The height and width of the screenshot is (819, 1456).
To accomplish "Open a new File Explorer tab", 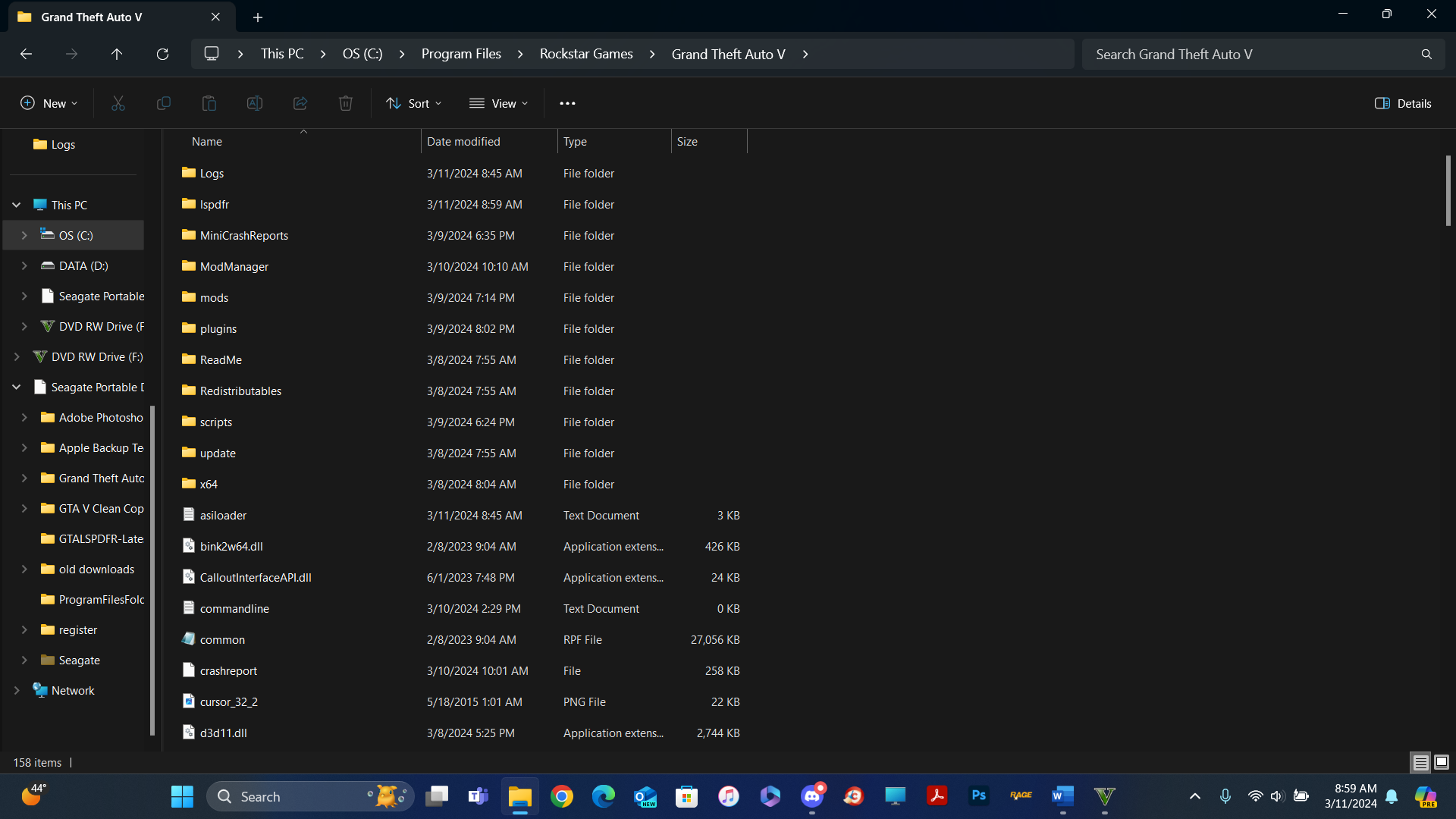I will coord(258,17).
